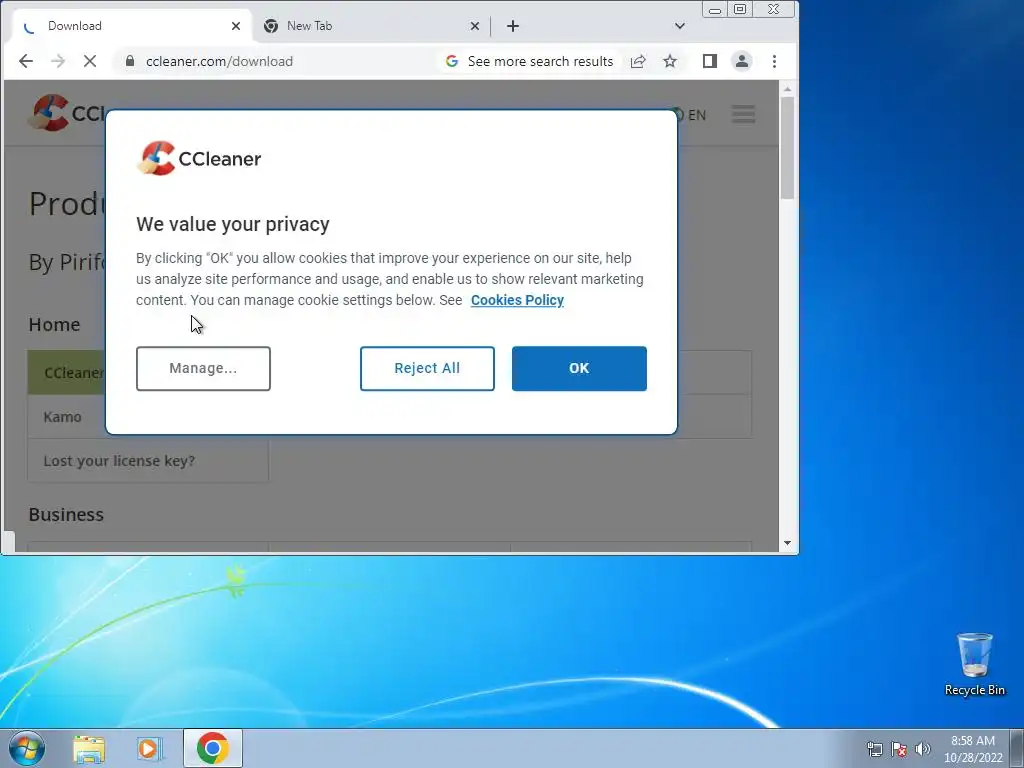
Task: Open File Explorer from taskbar
Action: [x=89, y=749]
